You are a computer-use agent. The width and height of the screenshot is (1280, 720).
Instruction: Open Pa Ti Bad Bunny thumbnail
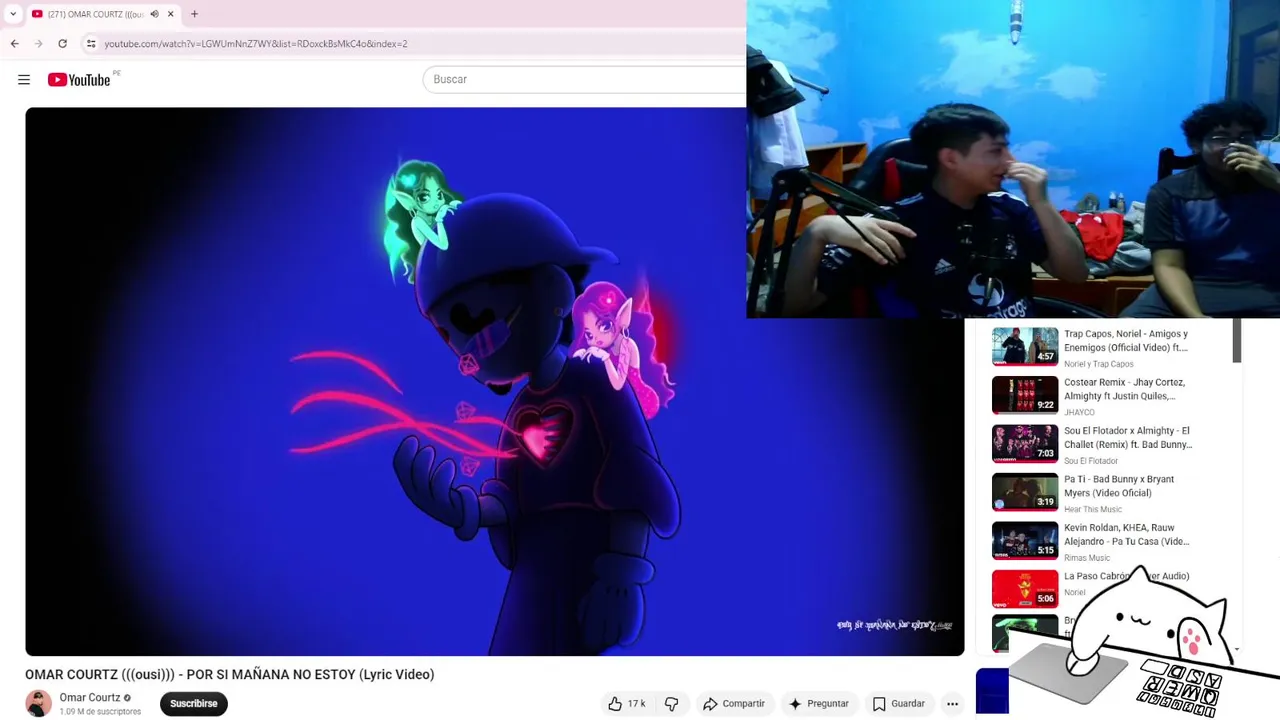[1025, 492]
